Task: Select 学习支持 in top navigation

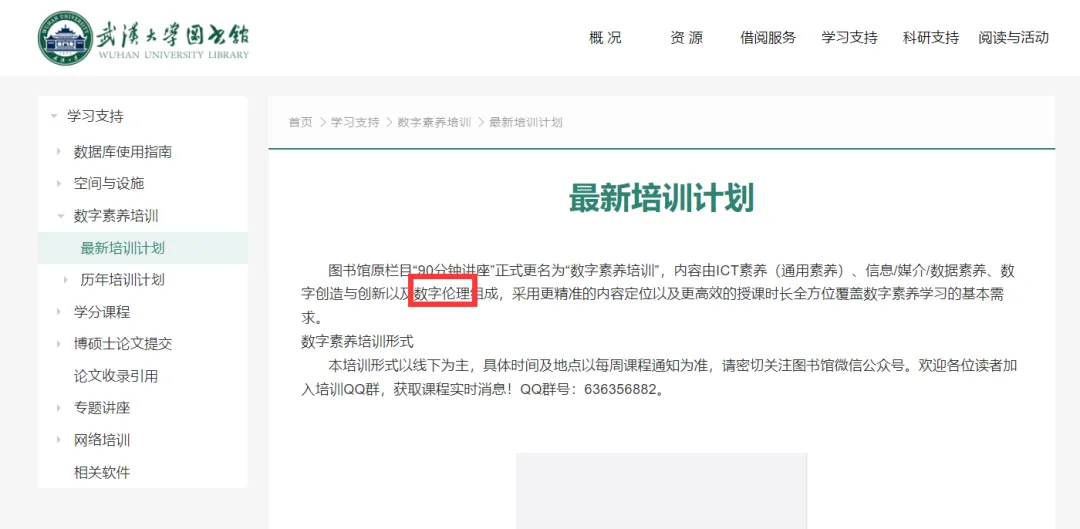Action: [849, 38]
